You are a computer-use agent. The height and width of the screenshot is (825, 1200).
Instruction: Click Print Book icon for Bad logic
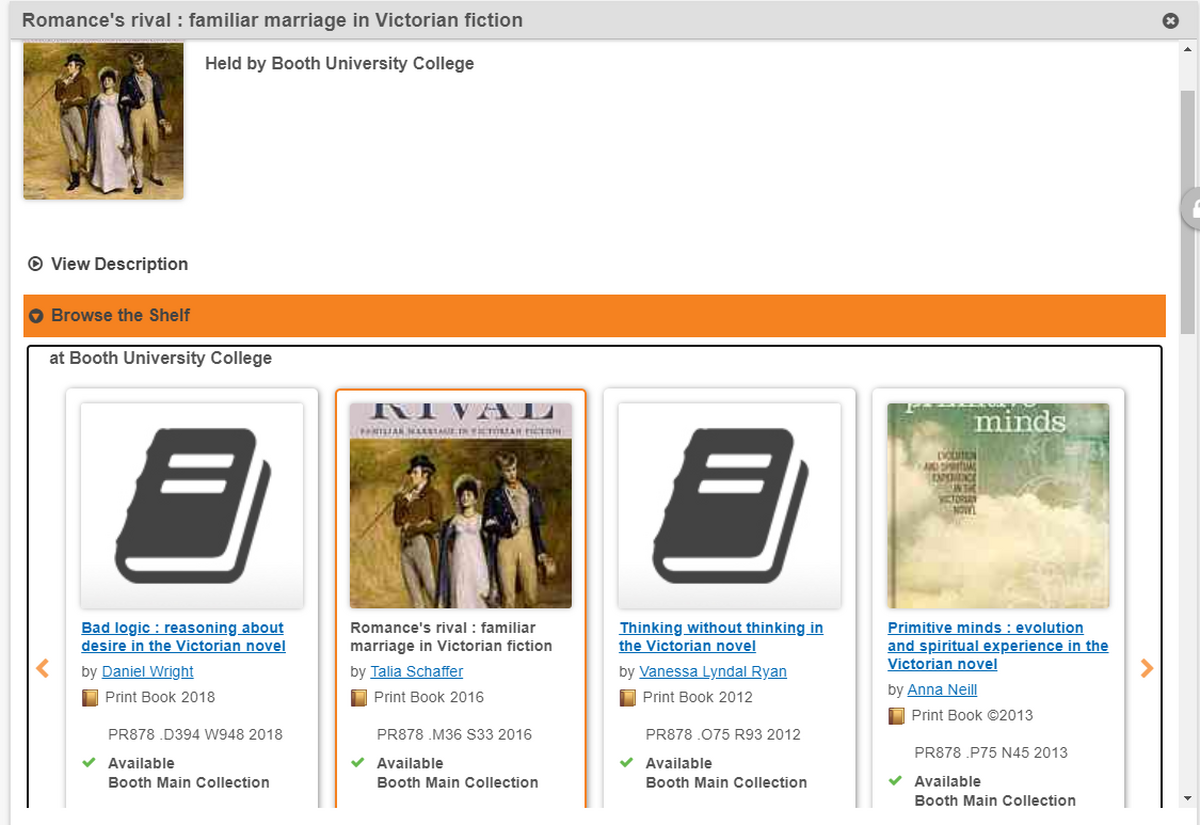pyautogui.click(x=90, y=698)
